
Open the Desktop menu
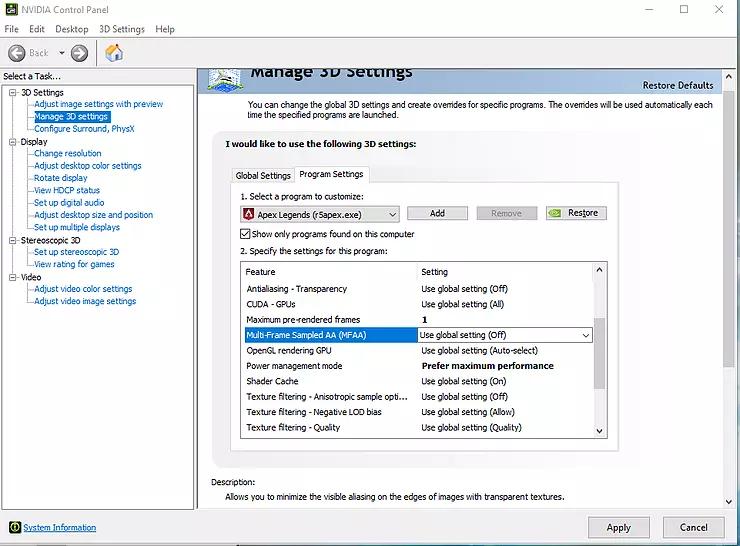coord(72,29)
